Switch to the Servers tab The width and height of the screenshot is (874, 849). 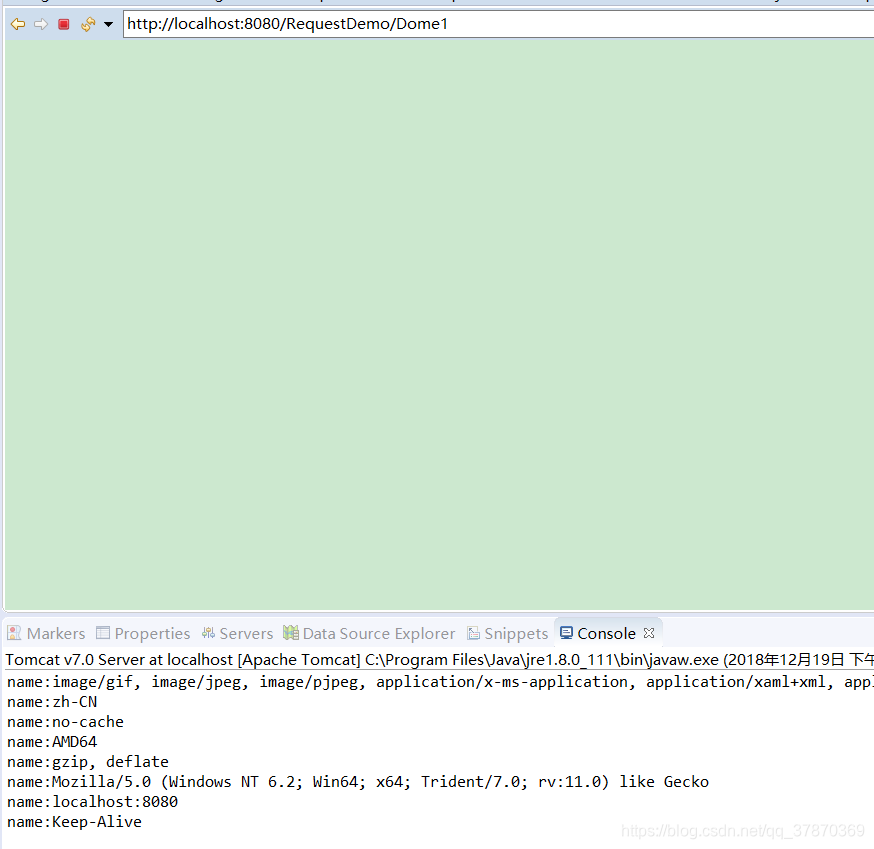pyautogui.click(x=237, y=633)
